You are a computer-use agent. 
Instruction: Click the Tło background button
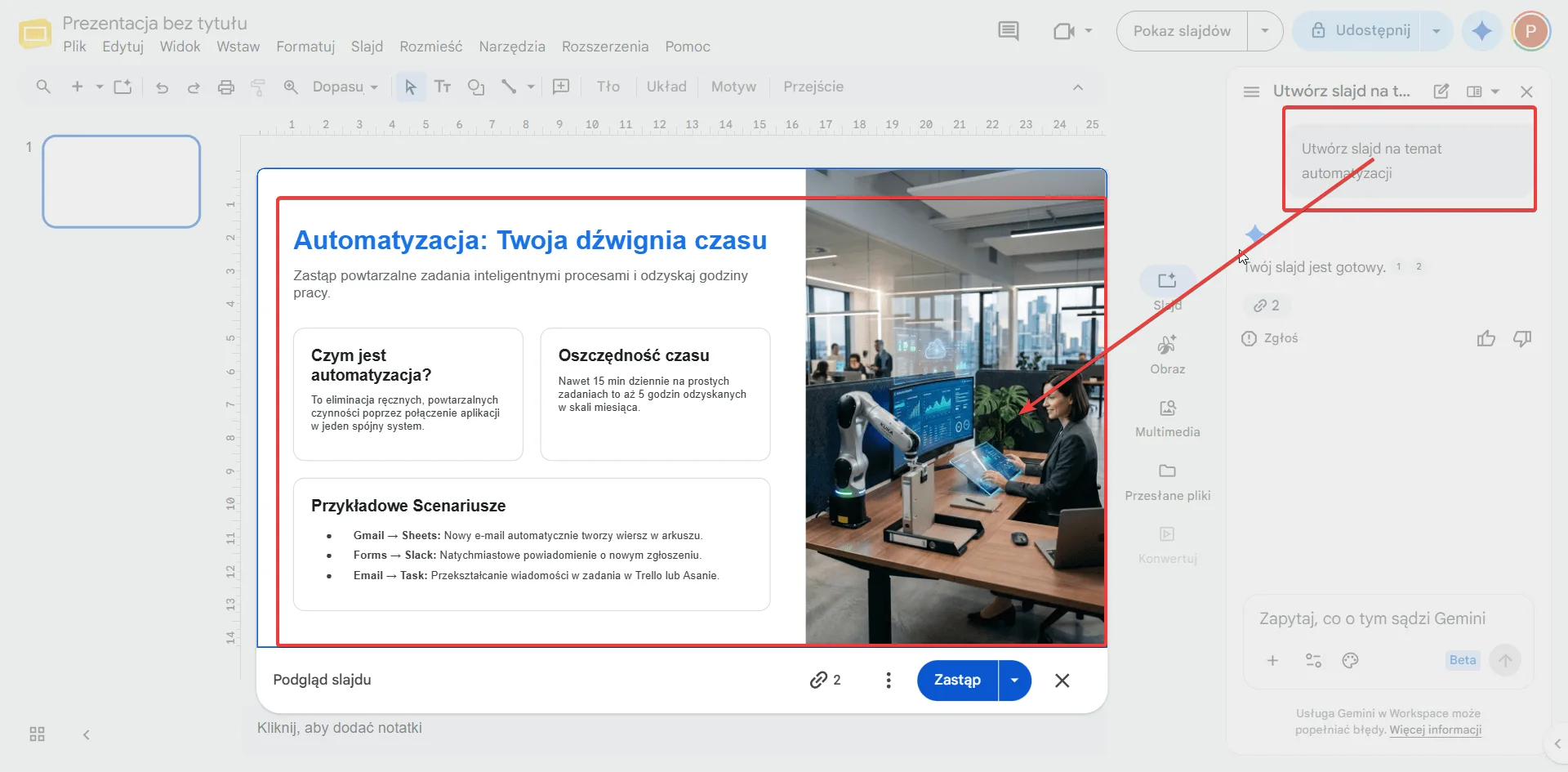[x=608, y=87]
